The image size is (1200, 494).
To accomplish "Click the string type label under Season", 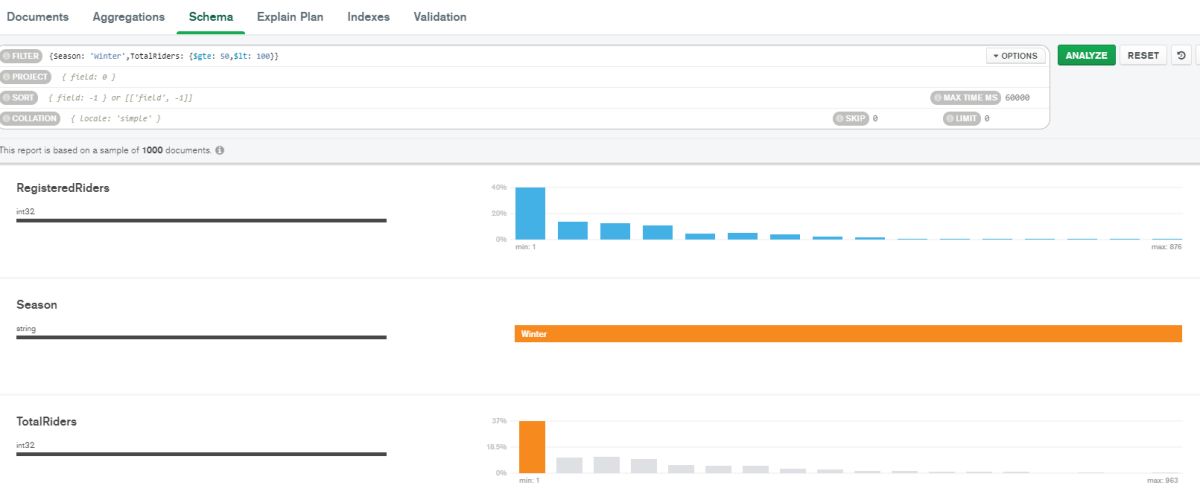I will click(26, 328).
